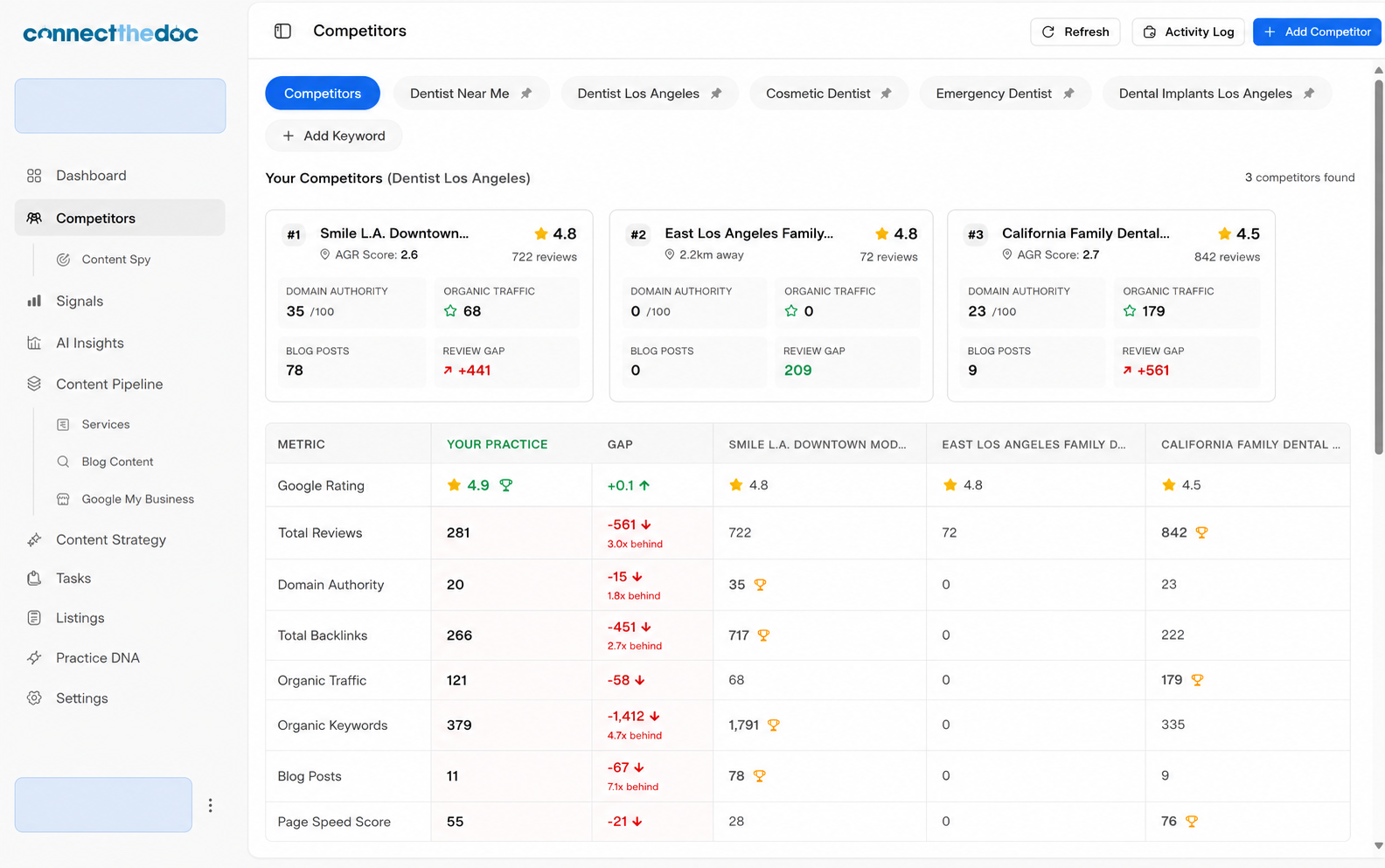
Task: Click the Content Pipeline layers icon
Action: 34,384
